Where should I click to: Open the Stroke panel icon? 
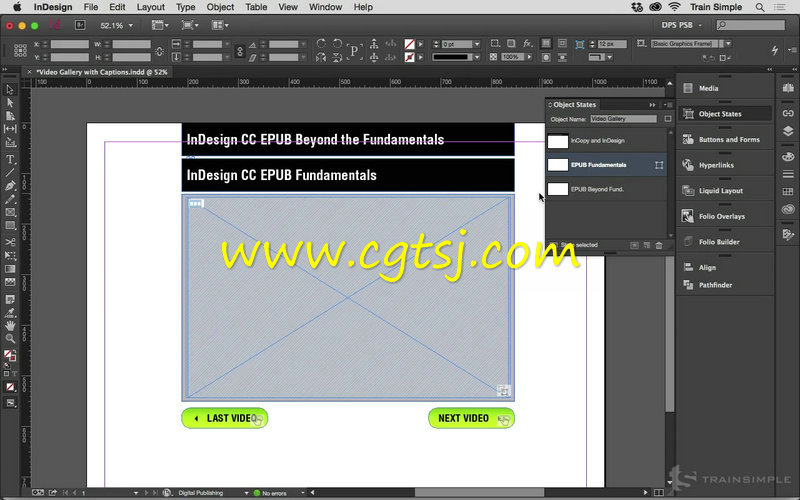click(788, 174)
